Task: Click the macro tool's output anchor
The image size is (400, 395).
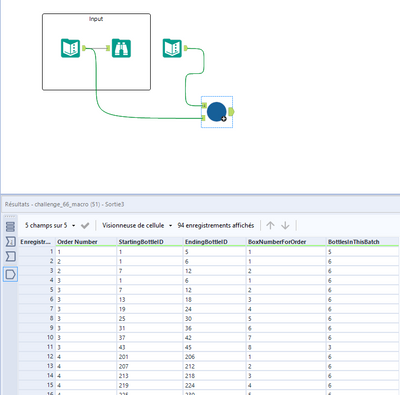Action: click(x=231, y=112)
